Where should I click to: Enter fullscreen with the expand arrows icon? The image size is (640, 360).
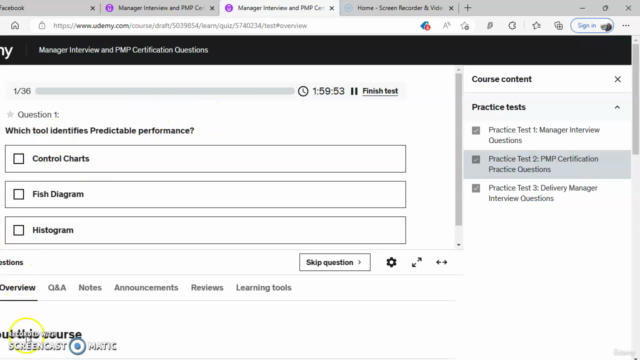coord(417,262)
